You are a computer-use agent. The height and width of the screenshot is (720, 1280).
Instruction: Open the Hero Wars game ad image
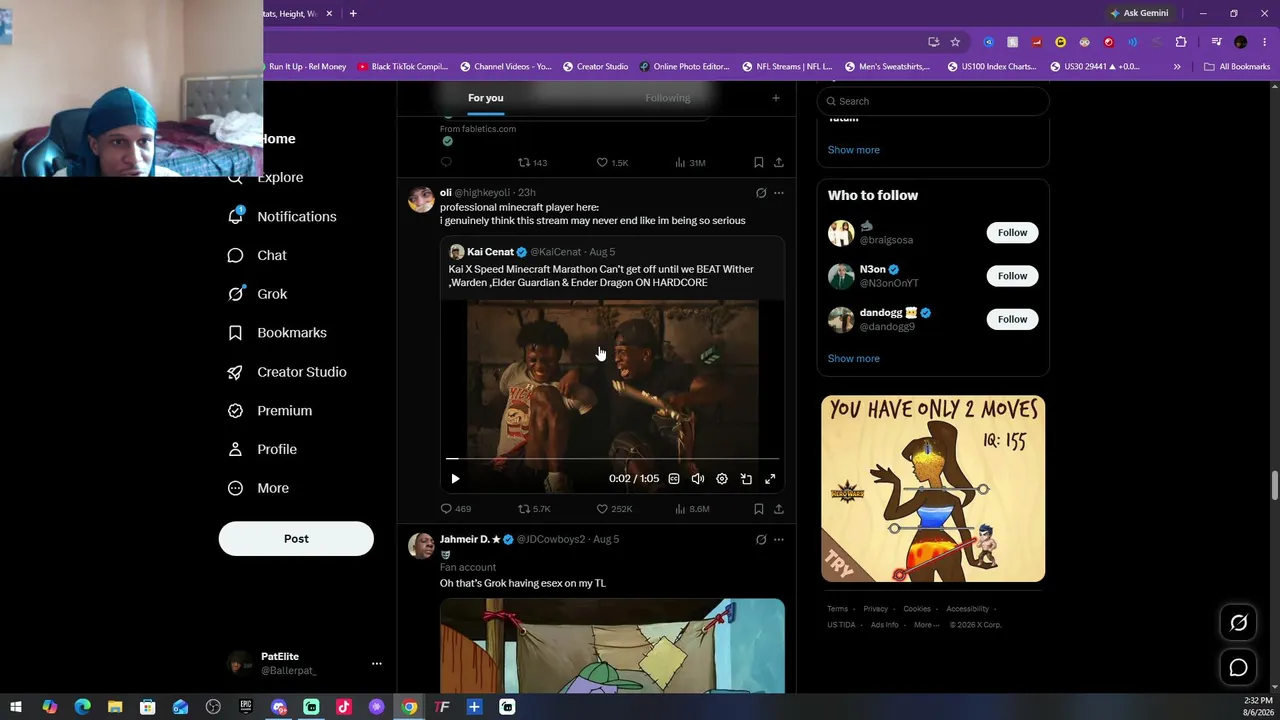933,489
